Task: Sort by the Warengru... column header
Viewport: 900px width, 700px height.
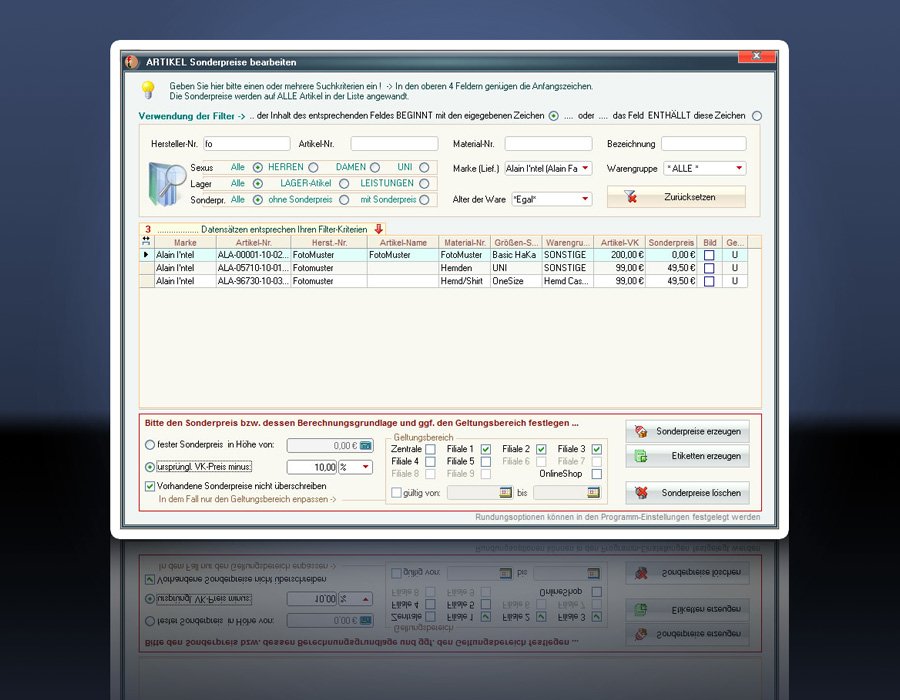Action: [568, 242]
